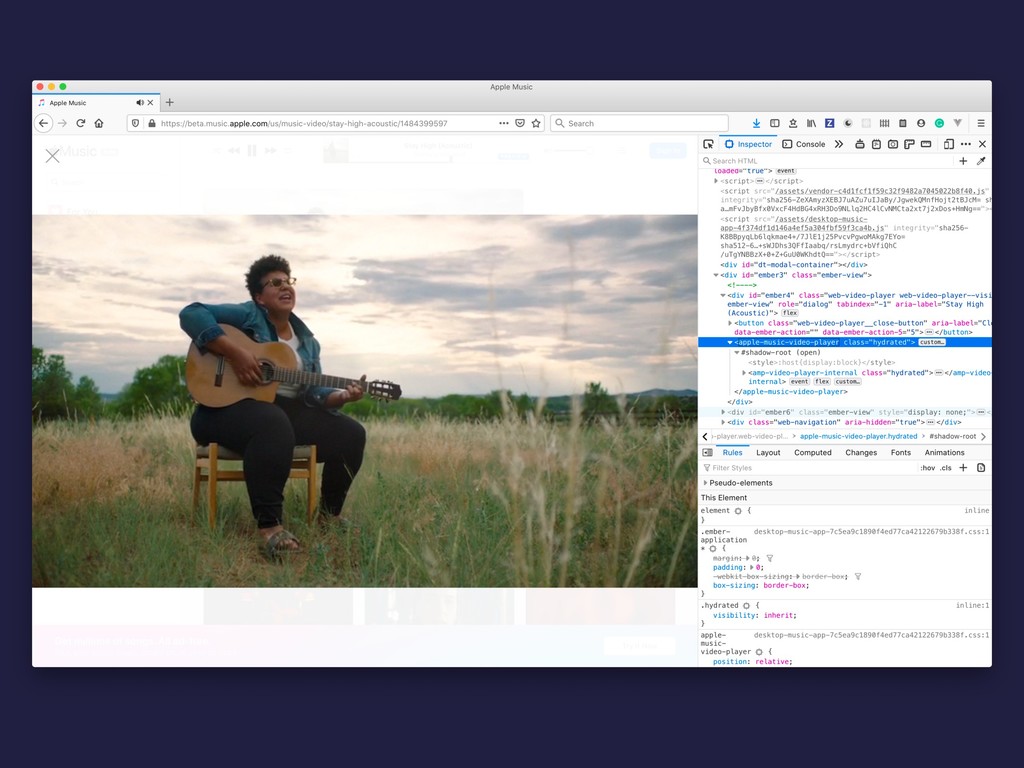Open the Firefox downloads arrow
This screenshot has height=768, width=1024.
point(756,123)
